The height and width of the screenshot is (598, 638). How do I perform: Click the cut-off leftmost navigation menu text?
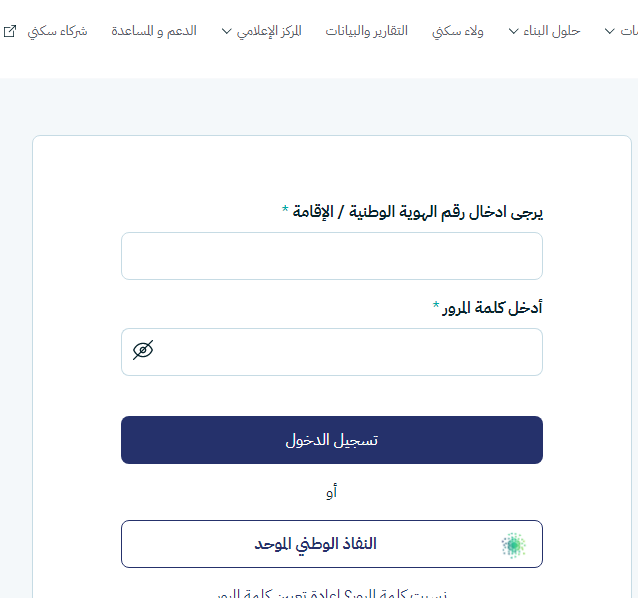(x=629, y=31)
